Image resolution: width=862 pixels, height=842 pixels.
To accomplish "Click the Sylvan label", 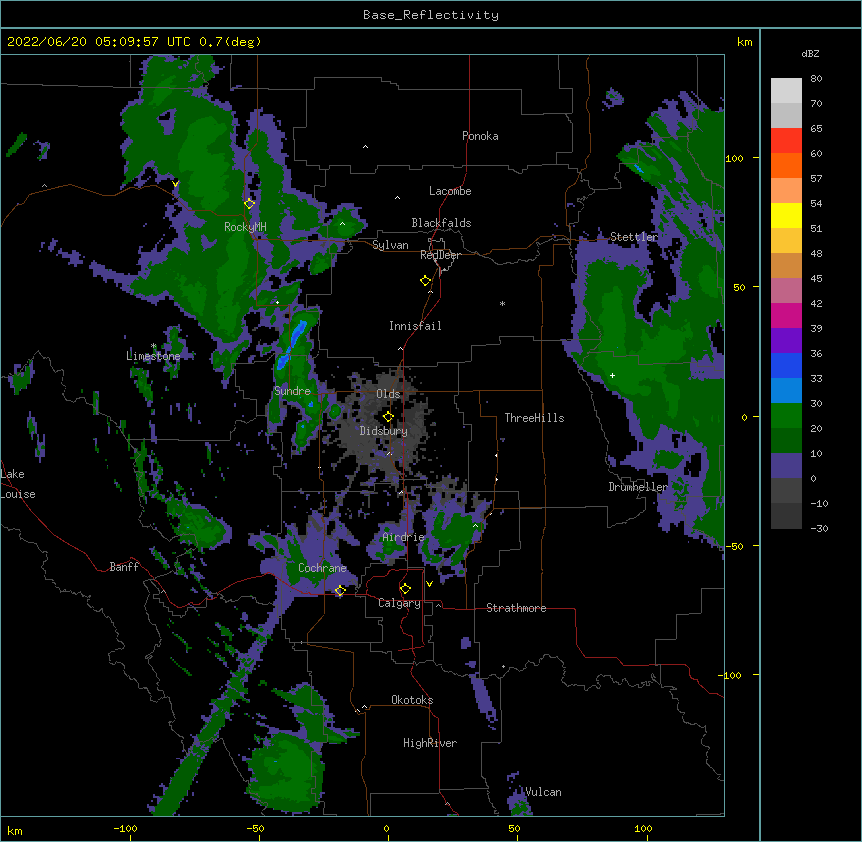I will [x=390, y=245].
